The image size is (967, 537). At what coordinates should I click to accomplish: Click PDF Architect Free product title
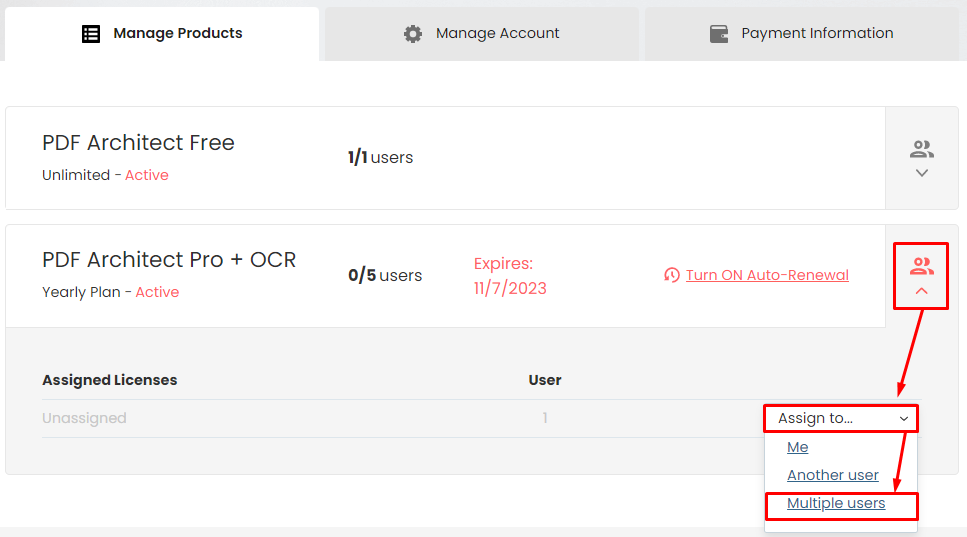138,143
